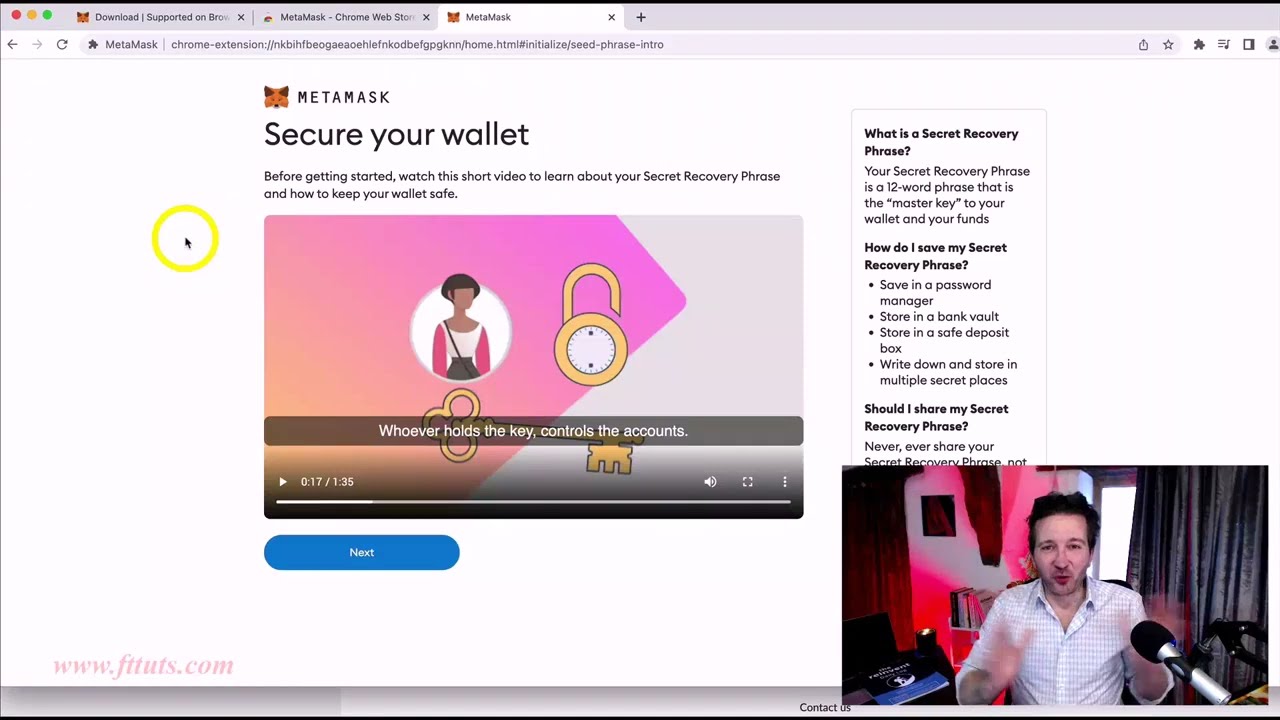Click the blue Next button
The width and height of the screenshot is (1280, 720).
click(361, 552)
